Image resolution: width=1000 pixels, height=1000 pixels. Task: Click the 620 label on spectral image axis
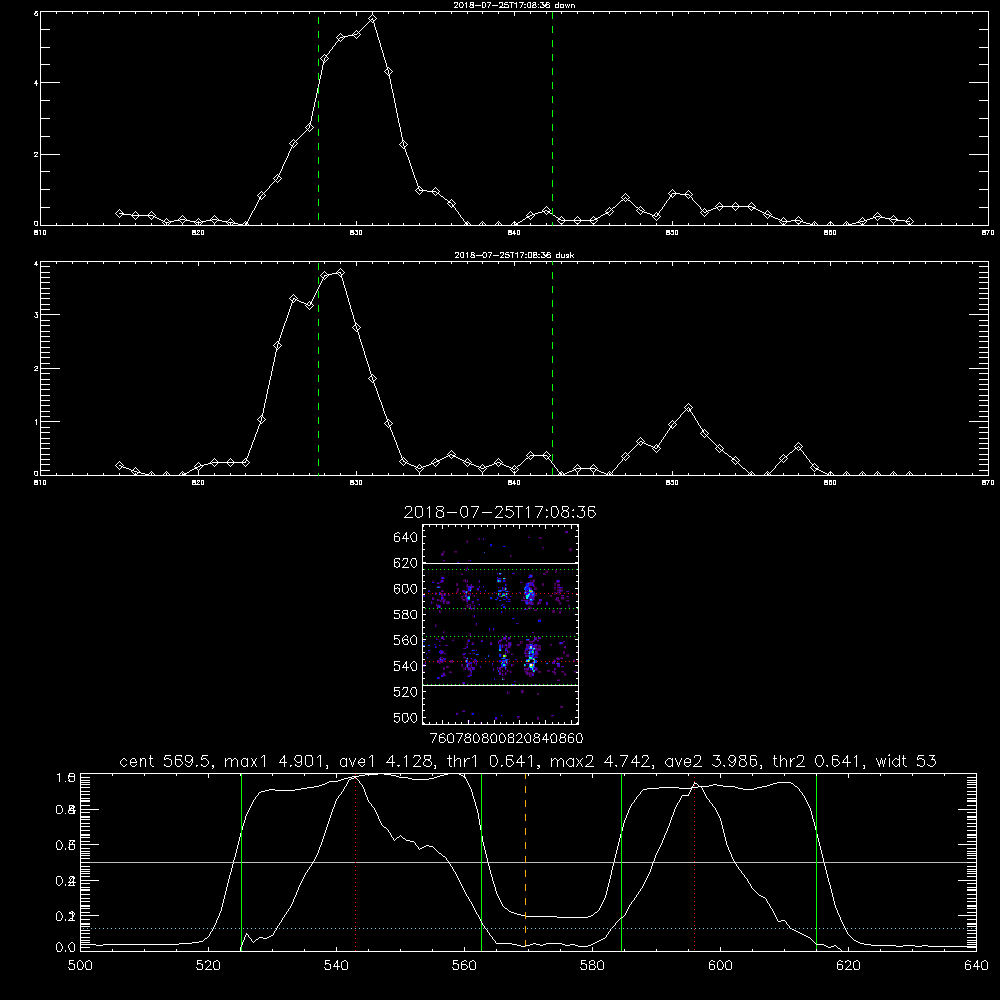406,563
